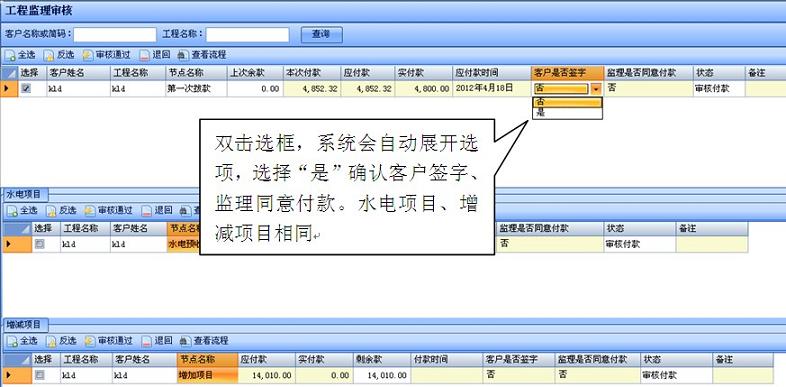This screenshot has height=387, width=786.
Task: Click 退回 in the 水电项目 toolbar
Action: [157, 211]
